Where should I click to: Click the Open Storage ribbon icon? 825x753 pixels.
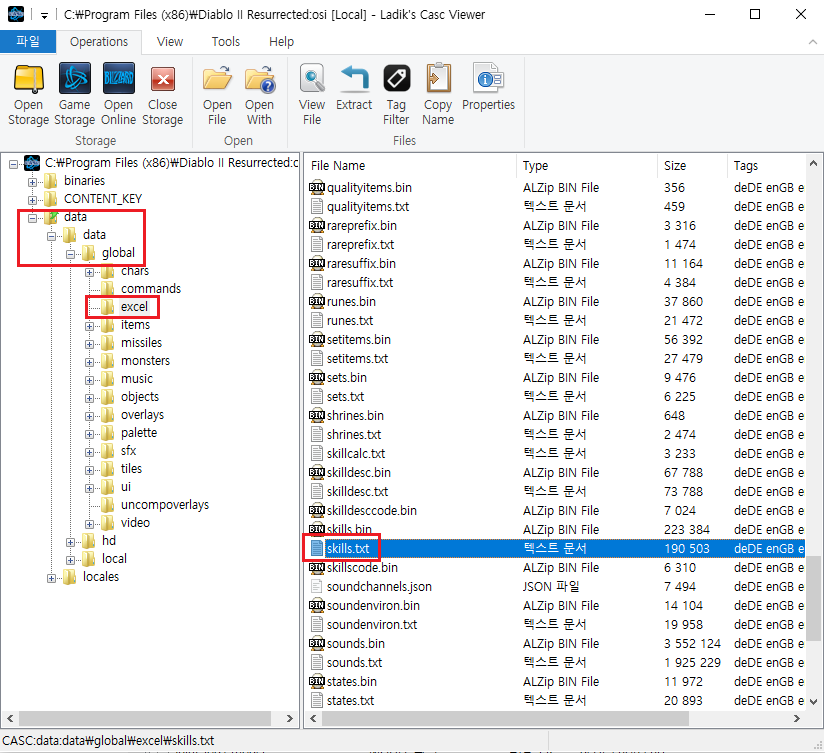(28, 79)
